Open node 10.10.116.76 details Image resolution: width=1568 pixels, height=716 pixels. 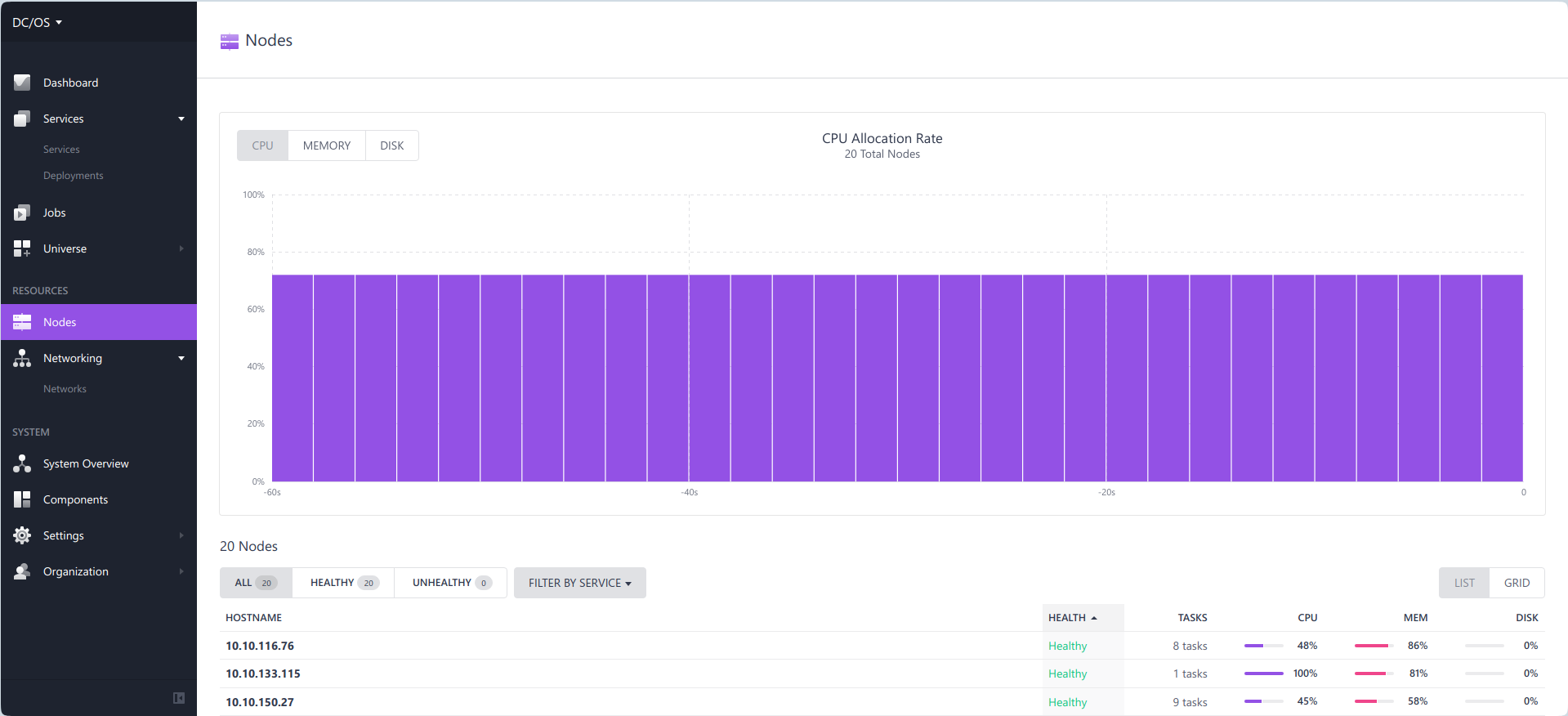260,646
